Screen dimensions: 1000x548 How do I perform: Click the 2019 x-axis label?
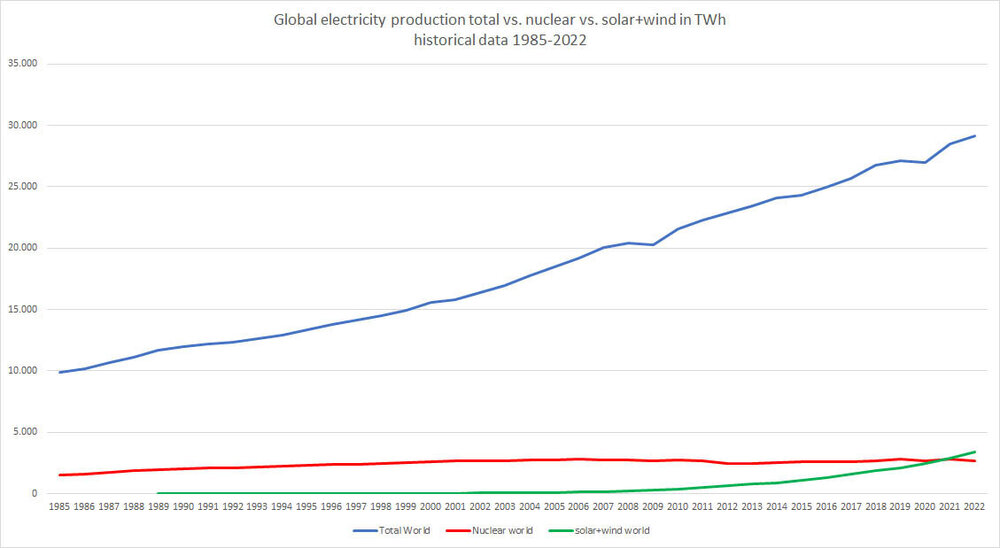(x=900, y=507)
